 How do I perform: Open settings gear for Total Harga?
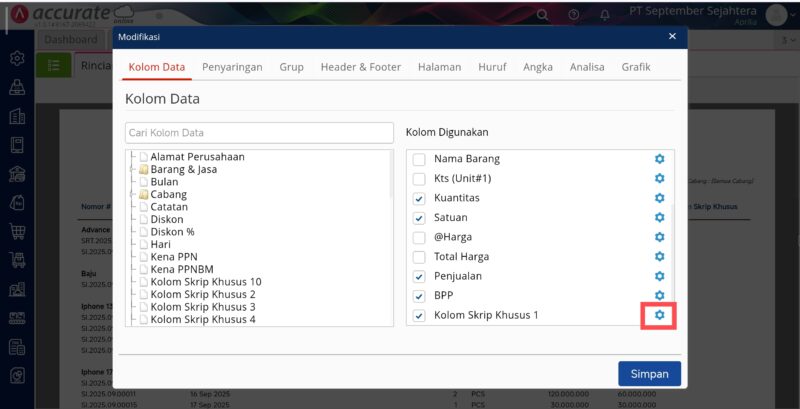point(659,256)
